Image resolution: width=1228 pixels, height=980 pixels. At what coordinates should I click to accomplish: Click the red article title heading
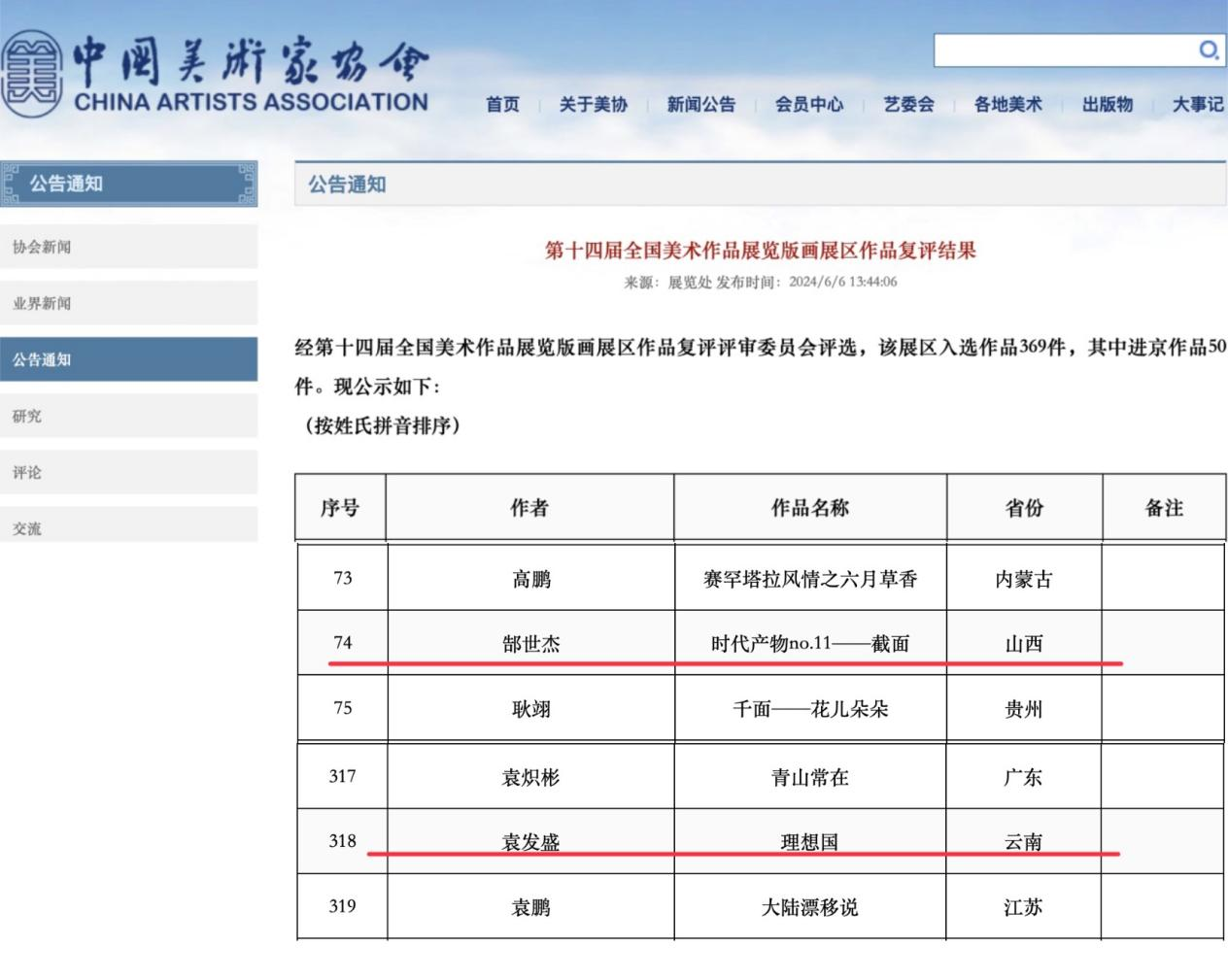coord(760,251)
